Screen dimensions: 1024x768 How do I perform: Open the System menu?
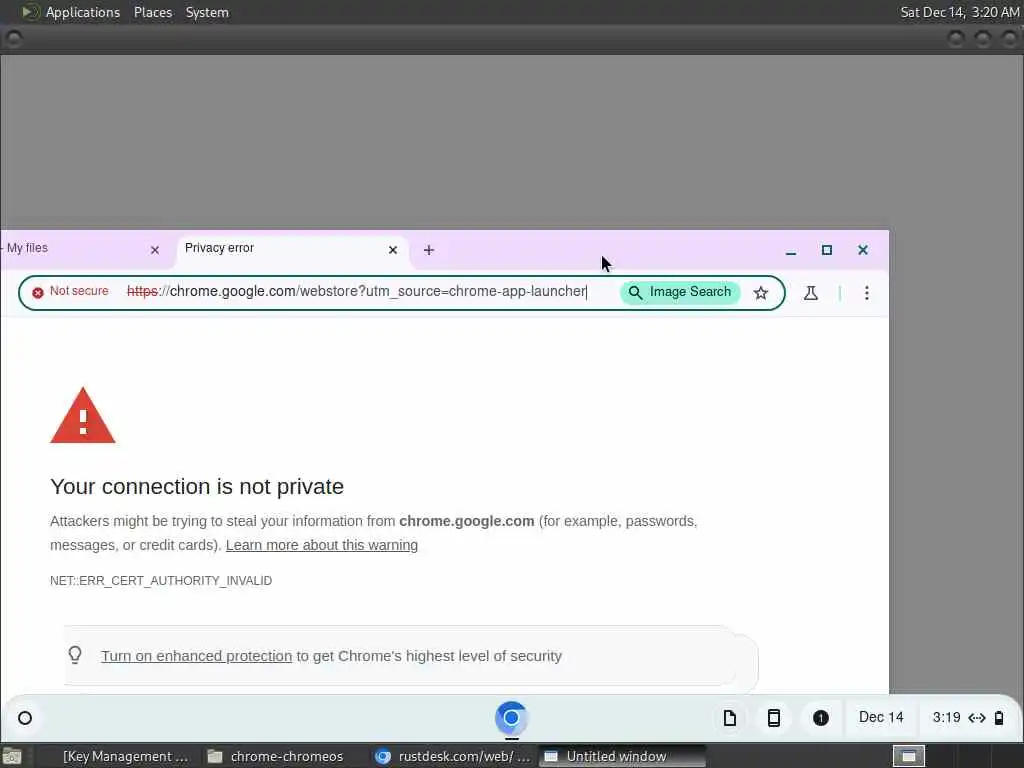point(207,12)
